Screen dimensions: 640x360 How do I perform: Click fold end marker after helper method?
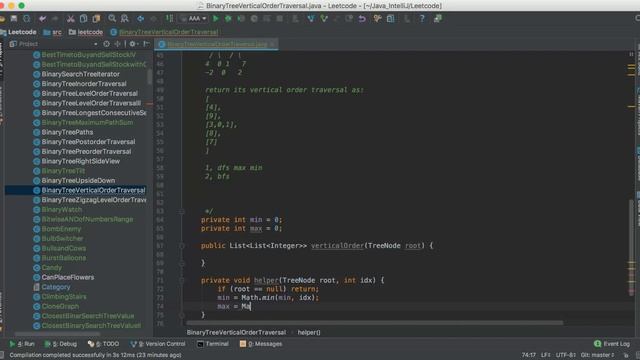click(182, 315)
